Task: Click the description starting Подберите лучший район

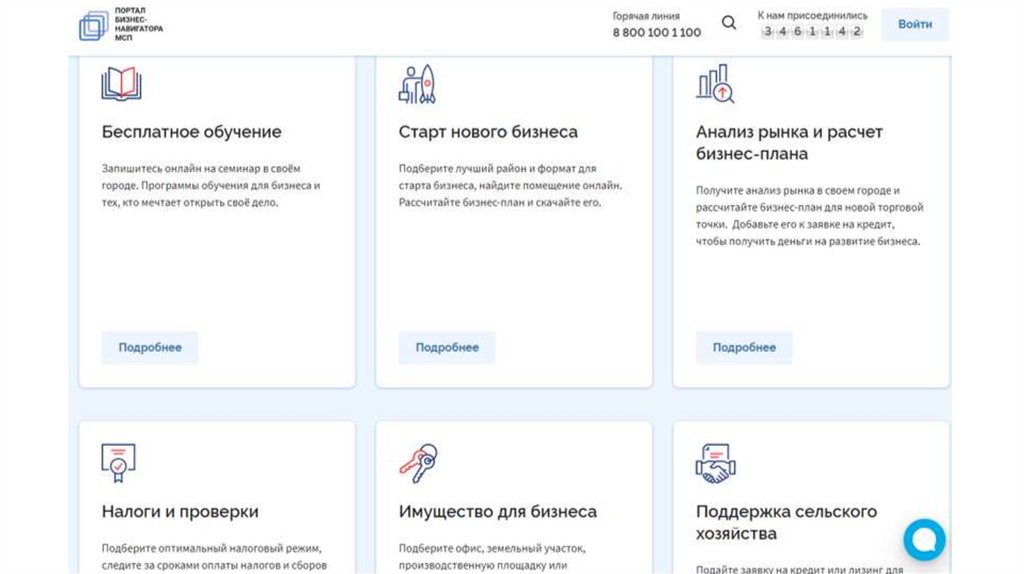Action: click(x=510, y=185)
